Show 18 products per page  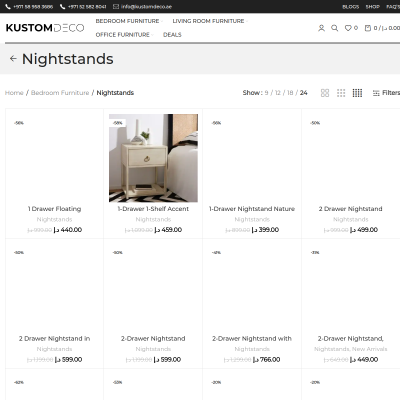290,93
